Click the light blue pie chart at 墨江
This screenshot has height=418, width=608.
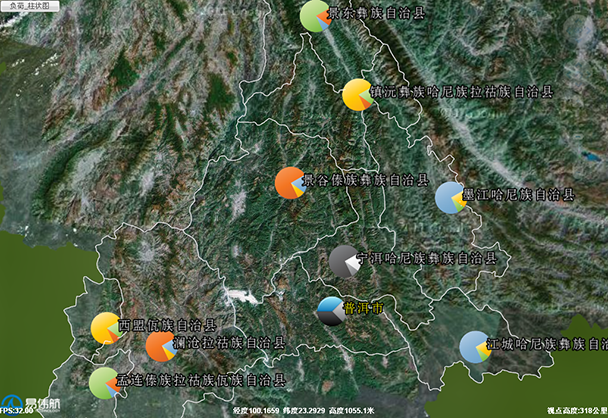click(450, 197)
